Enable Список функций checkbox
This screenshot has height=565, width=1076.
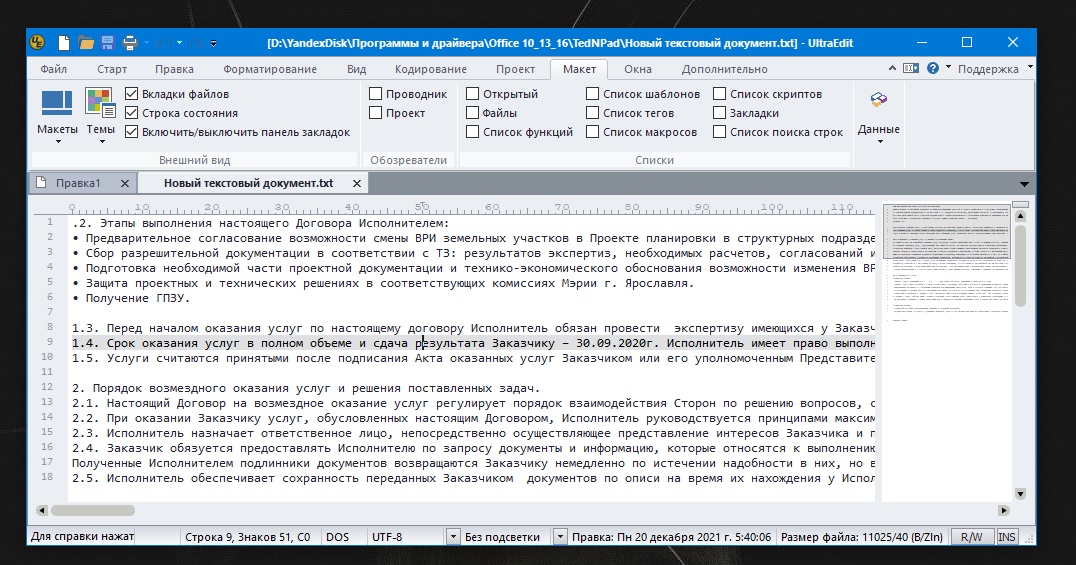coord(472,132)
